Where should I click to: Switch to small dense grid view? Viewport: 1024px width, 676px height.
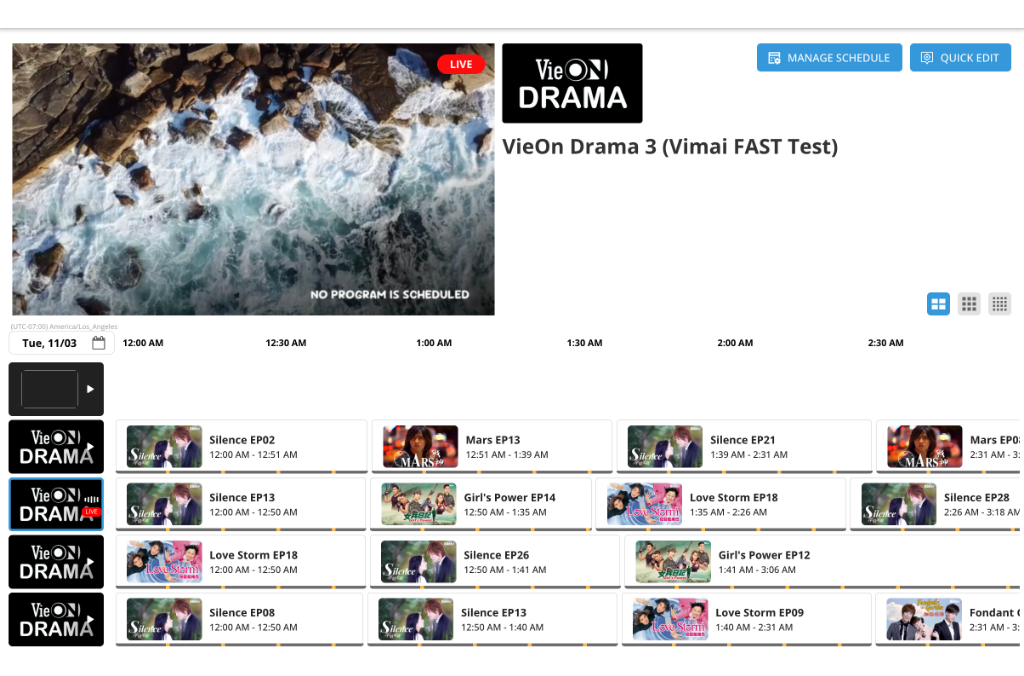tap(999, 304)
